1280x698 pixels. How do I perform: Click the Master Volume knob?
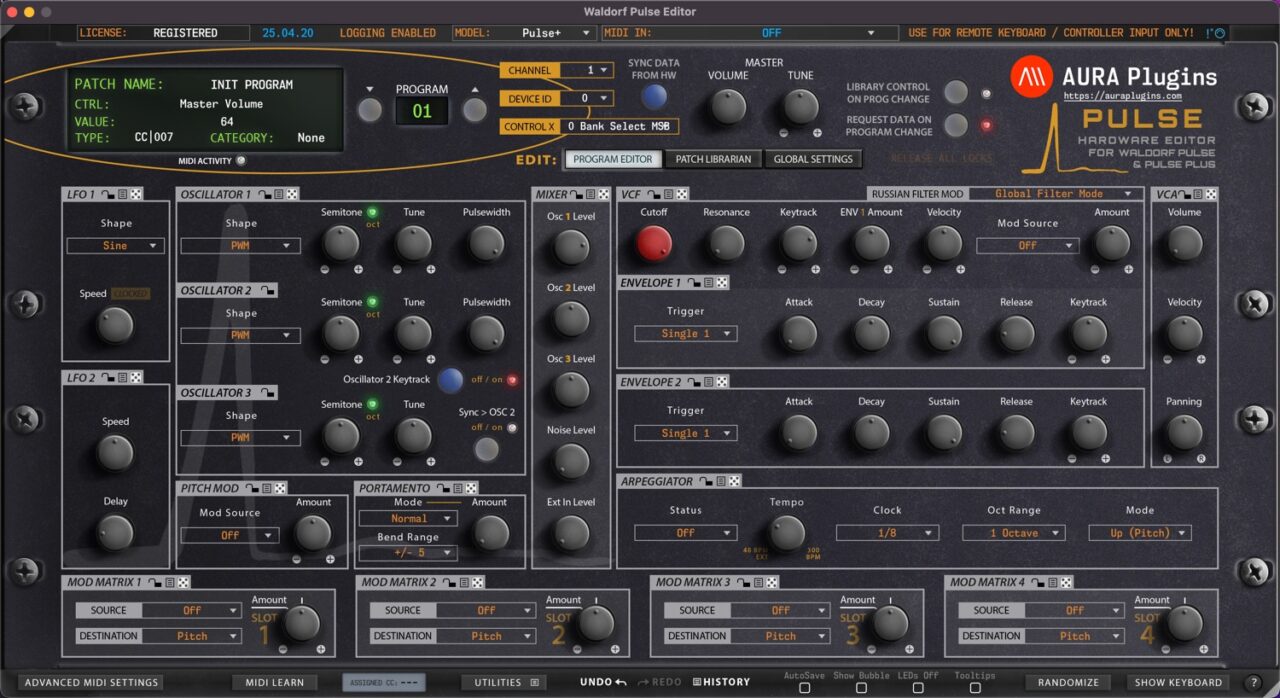728,106
